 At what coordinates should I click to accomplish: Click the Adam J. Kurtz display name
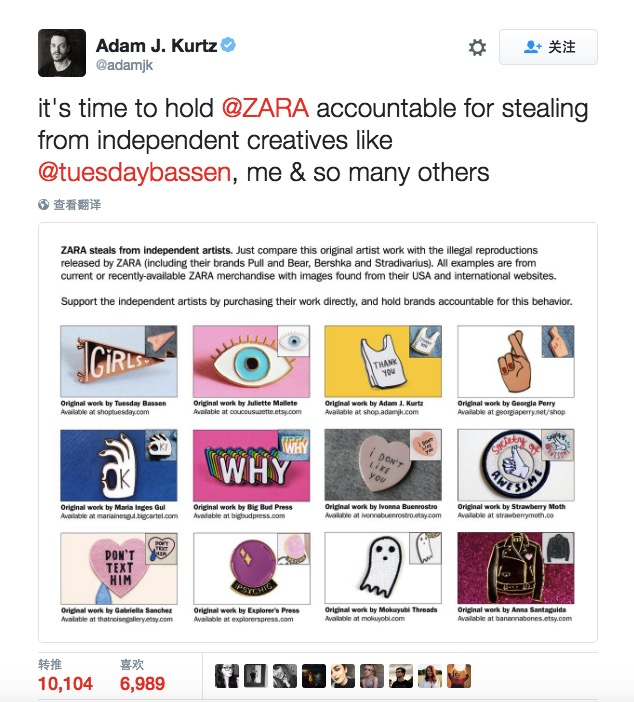pyautogui.click(x=156, y=46)
